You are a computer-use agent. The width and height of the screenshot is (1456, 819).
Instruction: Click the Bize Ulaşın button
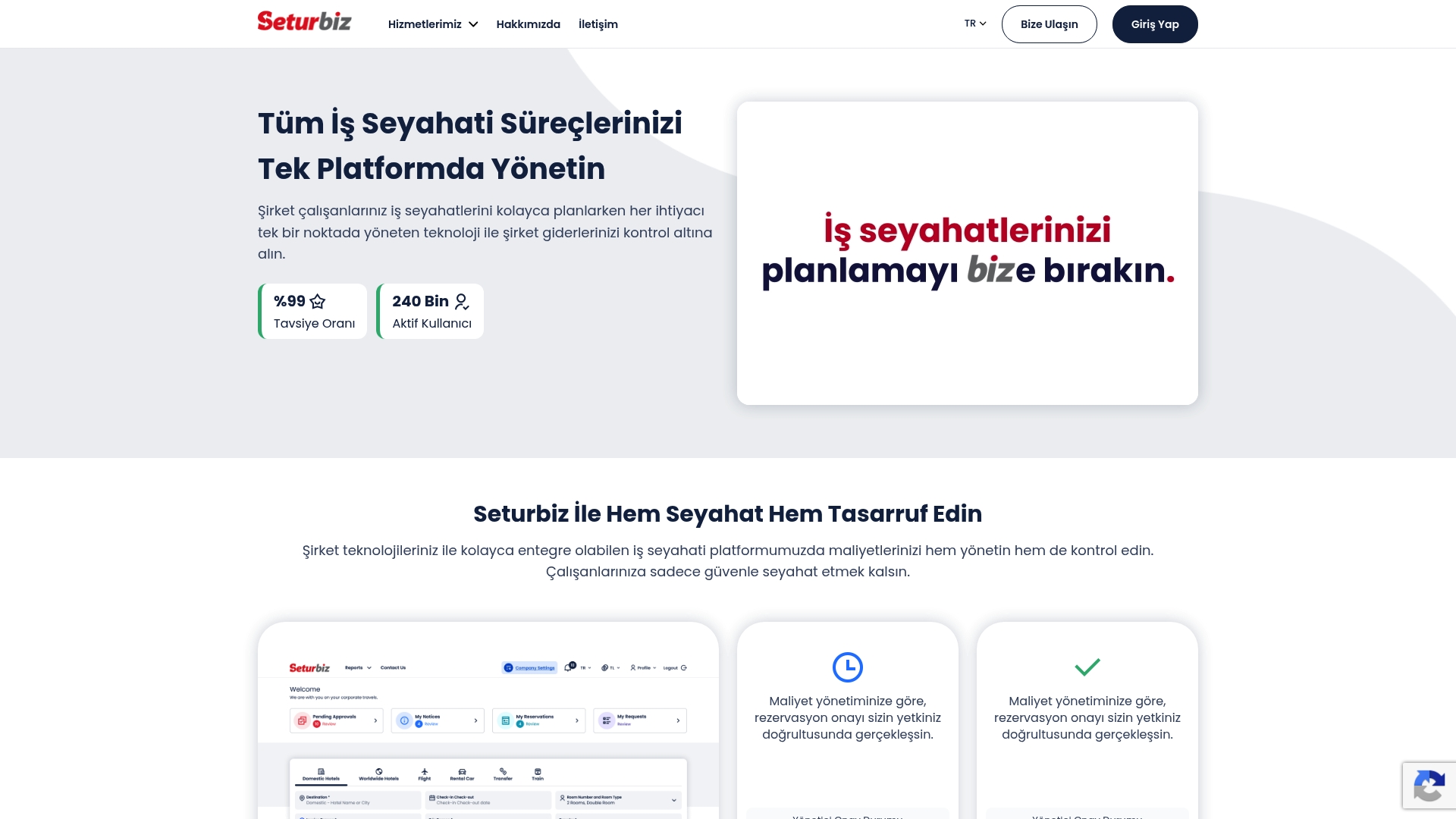point(1050,24)
